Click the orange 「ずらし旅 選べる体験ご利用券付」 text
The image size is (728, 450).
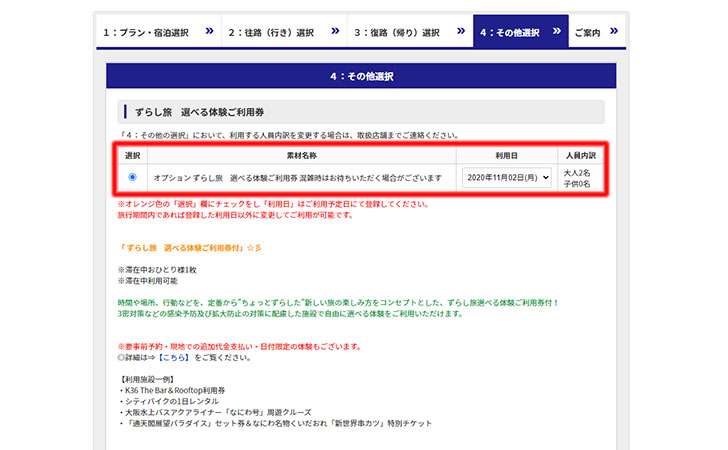[189, 248]
